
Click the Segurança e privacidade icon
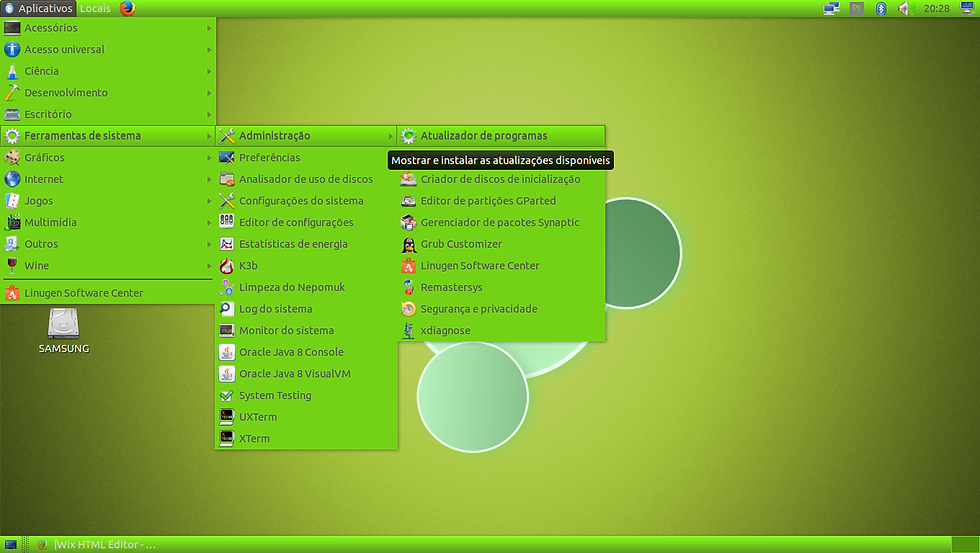(x=409, y=309)
